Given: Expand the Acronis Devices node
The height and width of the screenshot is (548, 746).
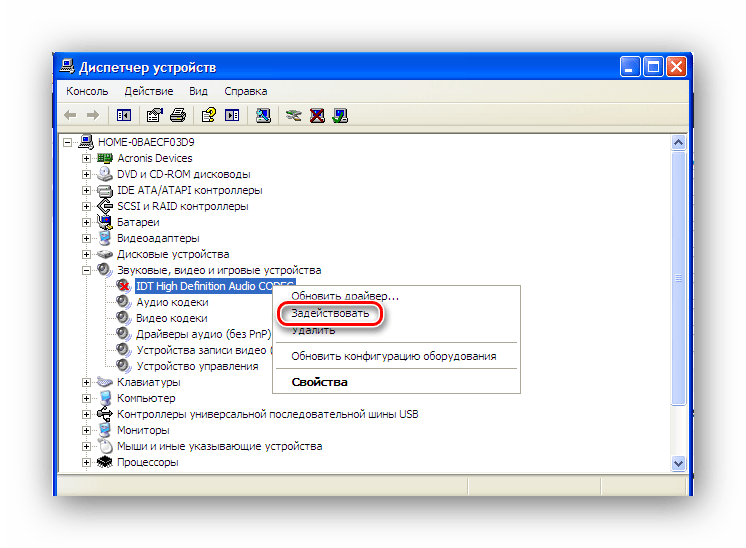Looking at the screenshot, I should click(x=86, y=158).
